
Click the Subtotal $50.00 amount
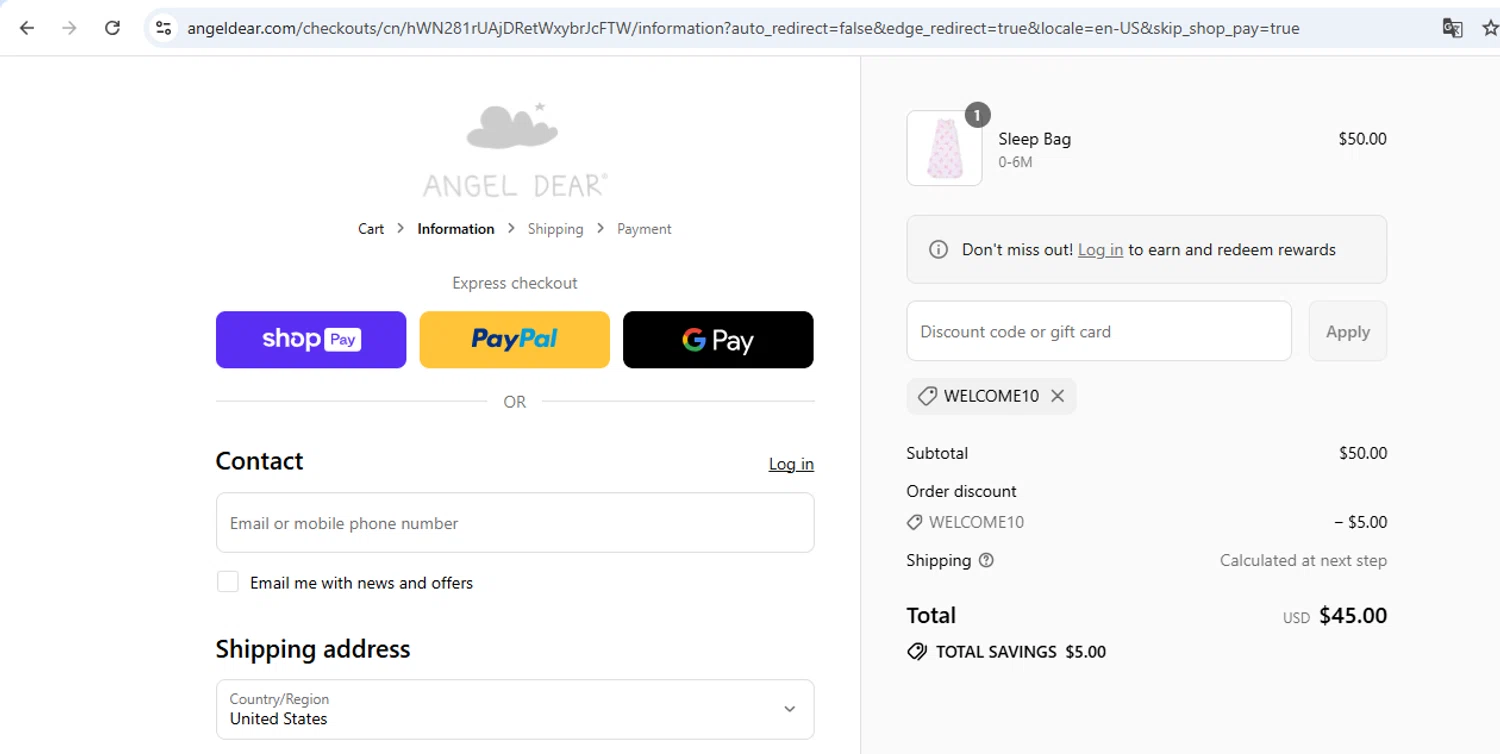tap(1363, 453)
